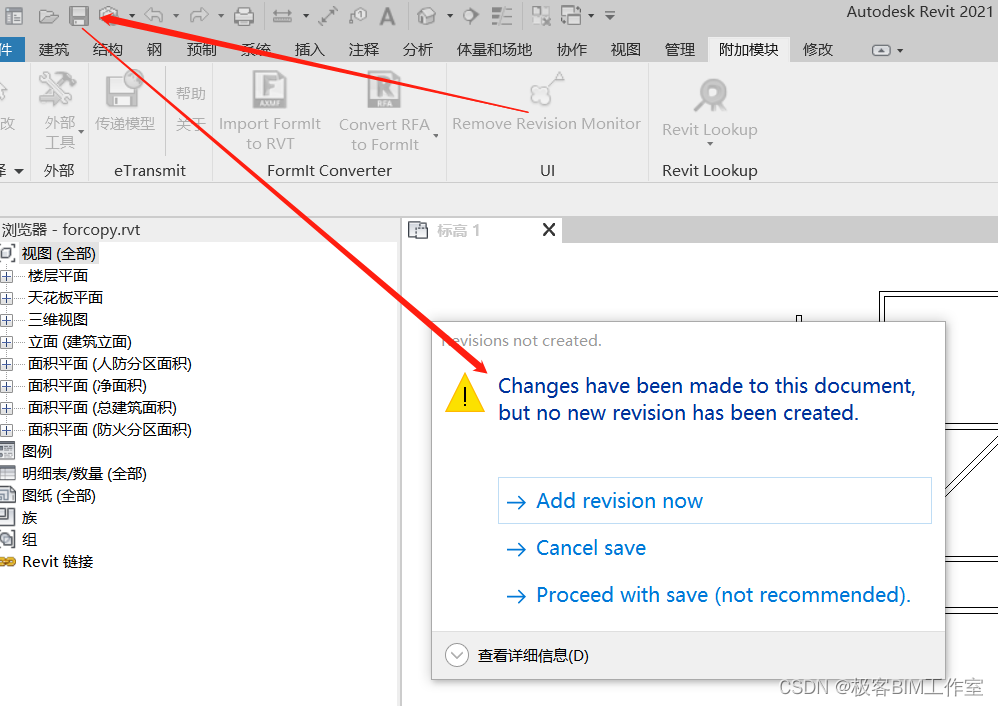This screenshot has height=706, width=998.
Task: Click the Print icon
Action: point(244,15)
